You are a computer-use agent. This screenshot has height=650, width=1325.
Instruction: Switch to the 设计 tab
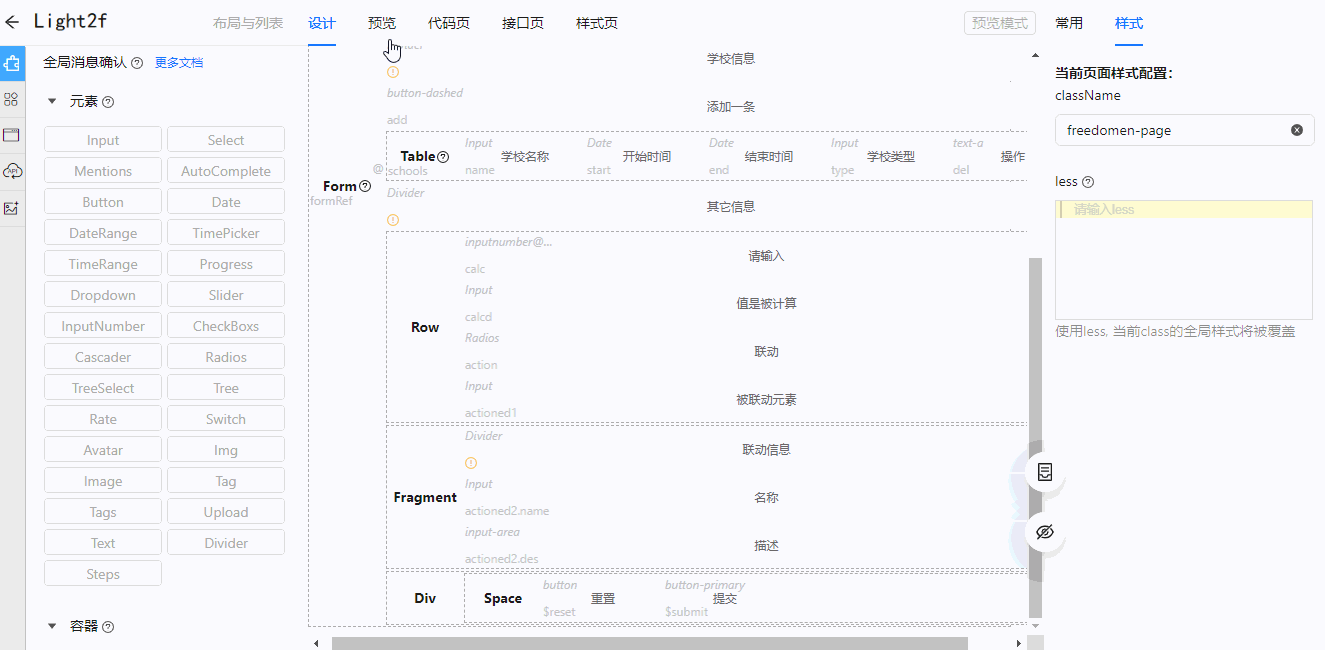pyautogui.click(x=322, y=23)
